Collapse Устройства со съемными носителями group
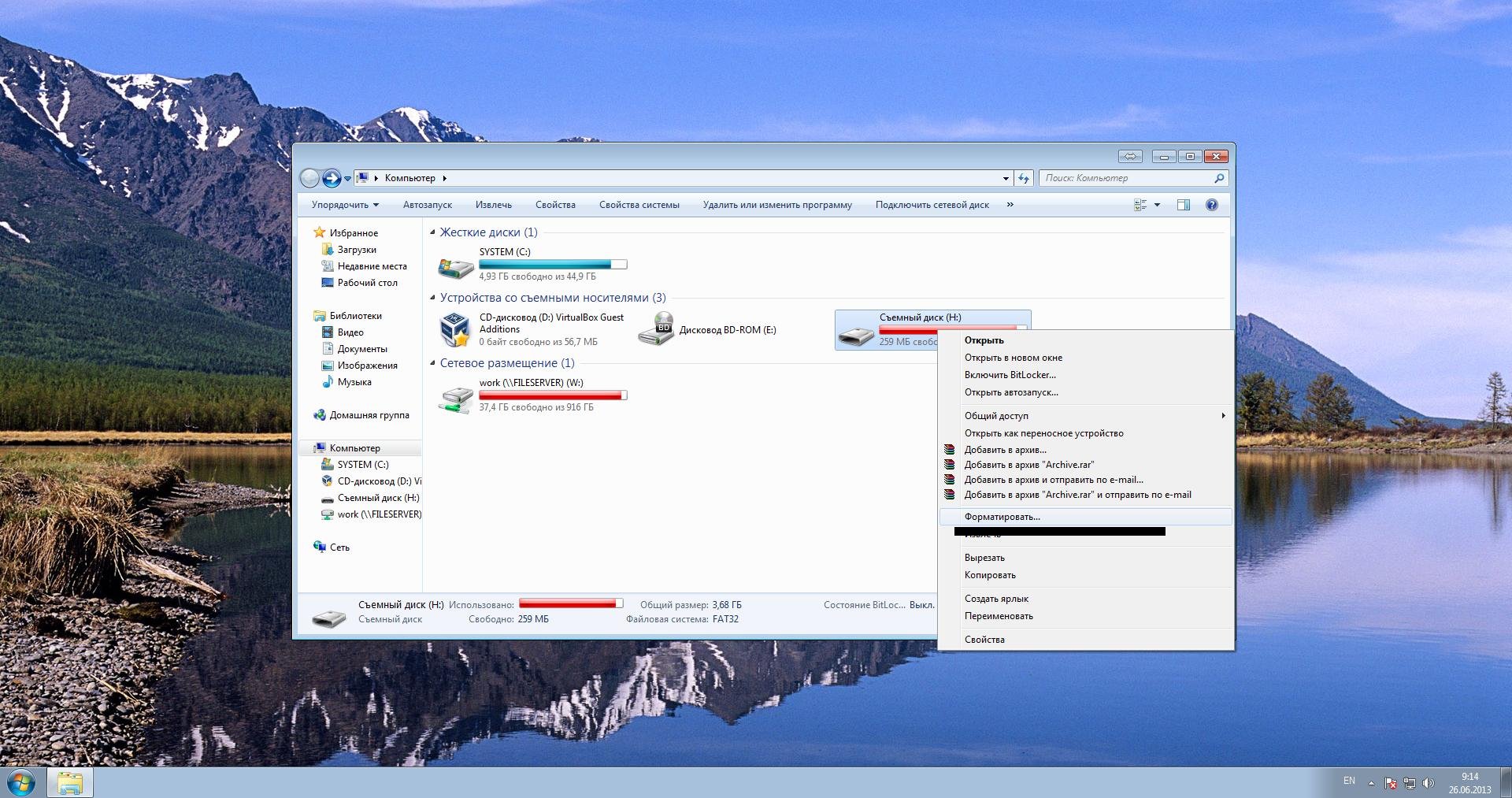 coord(432,298)
